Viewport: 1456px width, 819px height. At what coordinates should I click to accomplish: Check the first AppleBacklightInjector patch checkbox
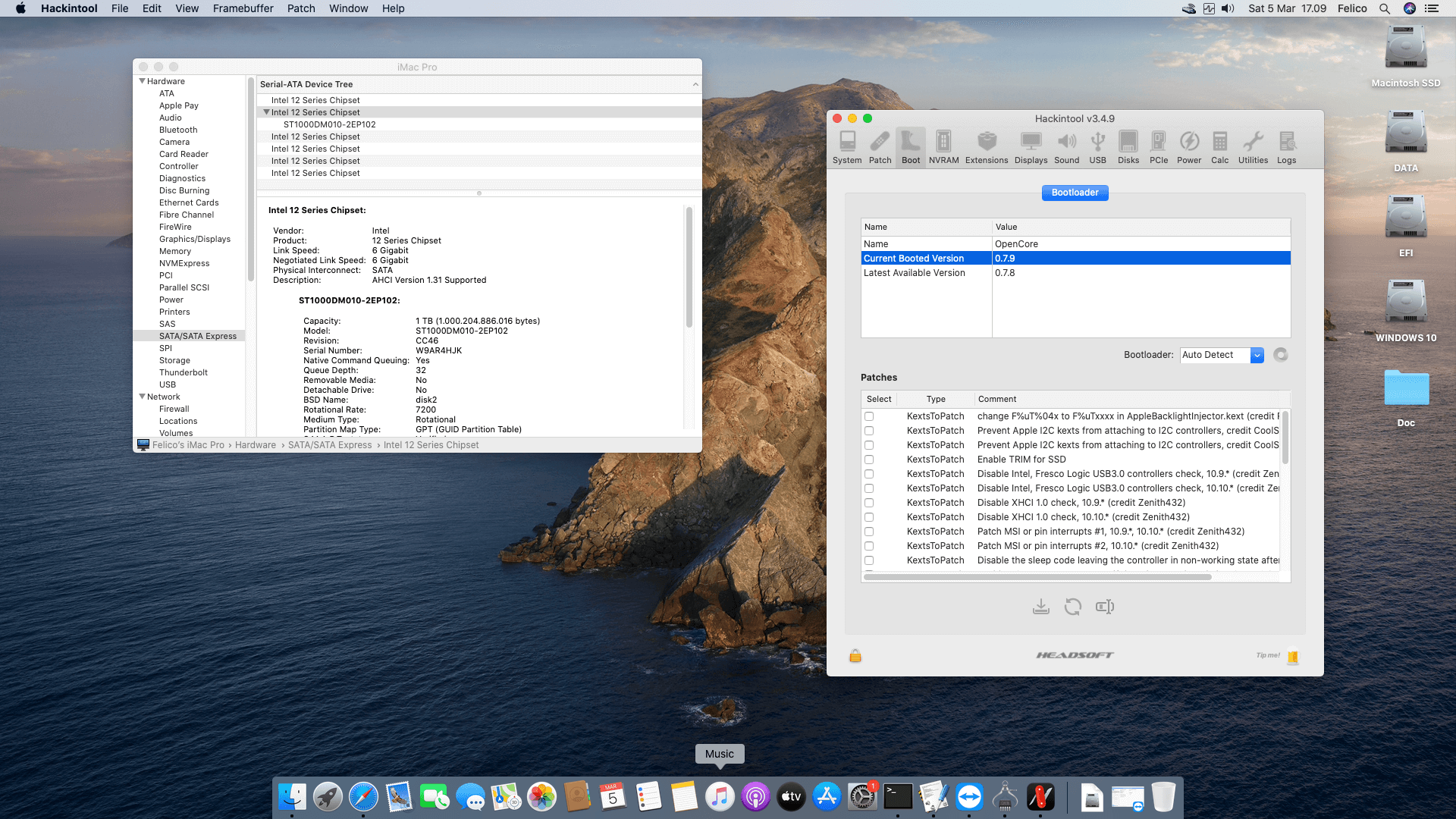[869, 416]
